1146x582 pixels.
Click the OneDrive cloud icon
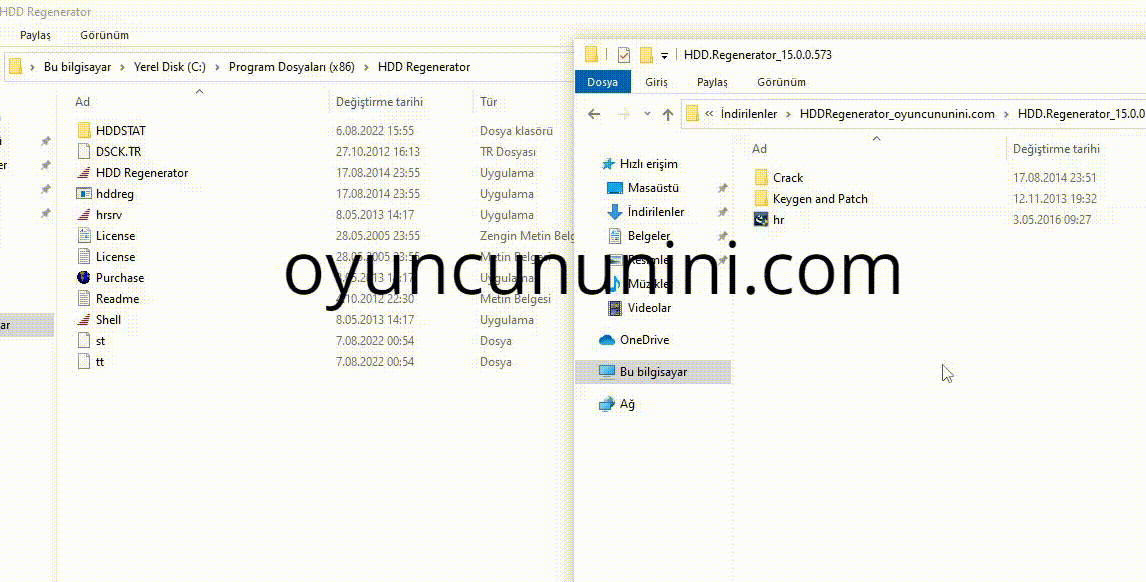tap(607, 340)
